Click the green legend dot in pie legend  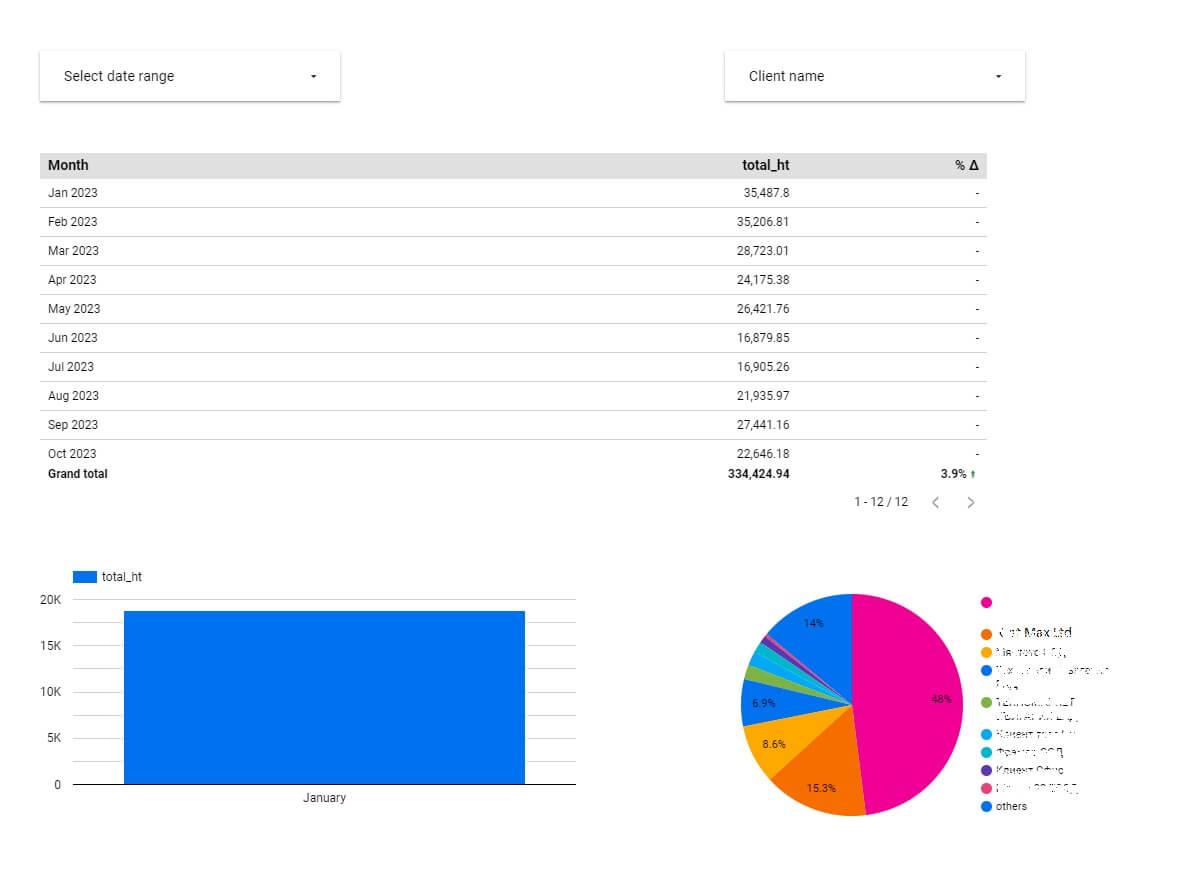[x=986, y=702]
